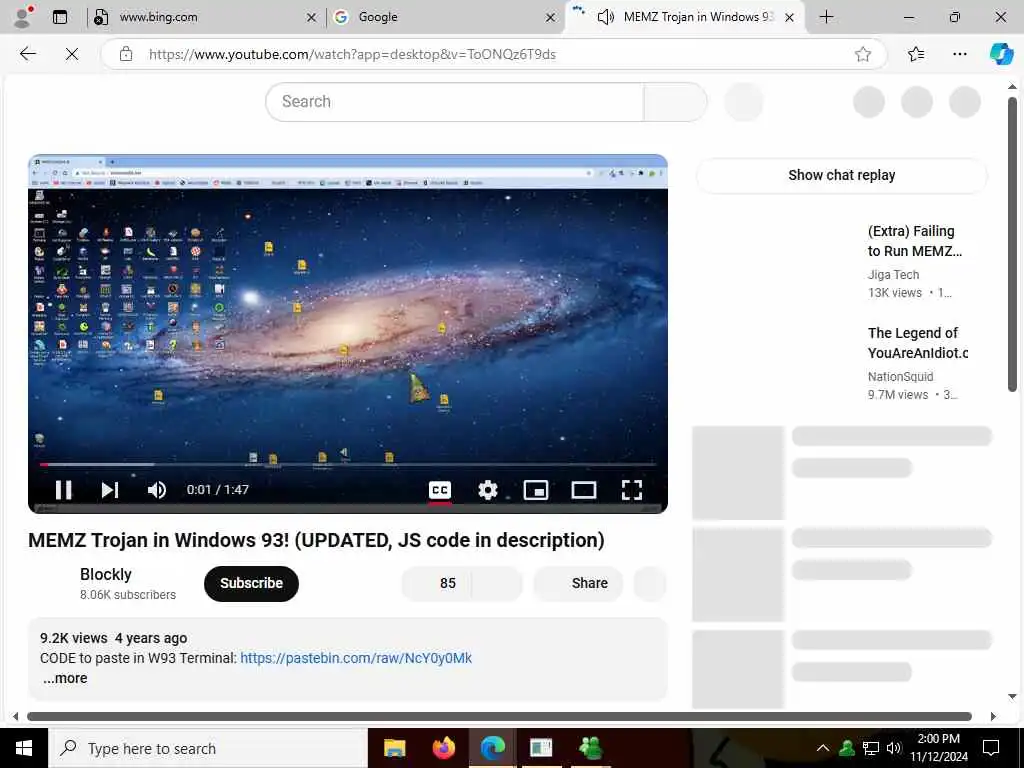Click the Subscribe button
1024x768 pixels.
pyautogui.click(x=251, y=583)
